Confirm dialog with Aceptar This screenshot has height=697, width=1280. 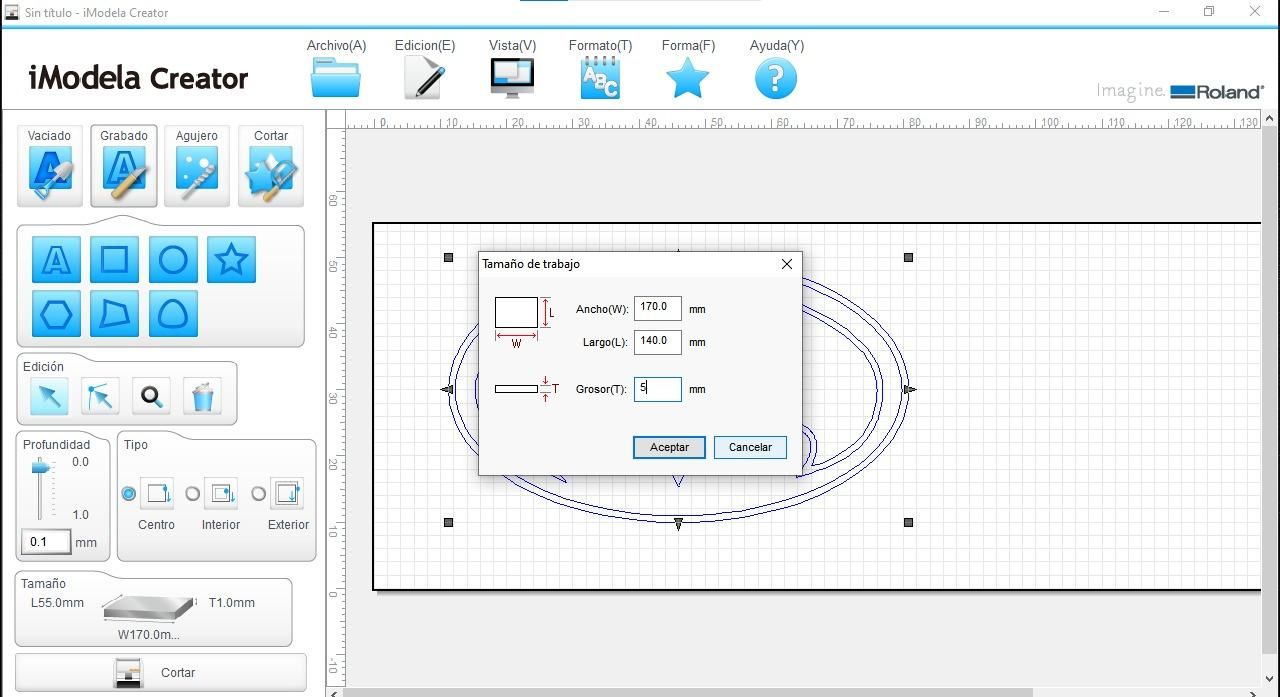(x=669, y=447)
